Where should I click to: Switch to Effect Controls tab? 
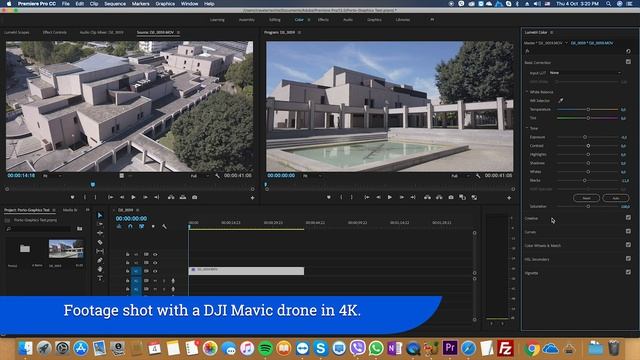tap(55, 32)
